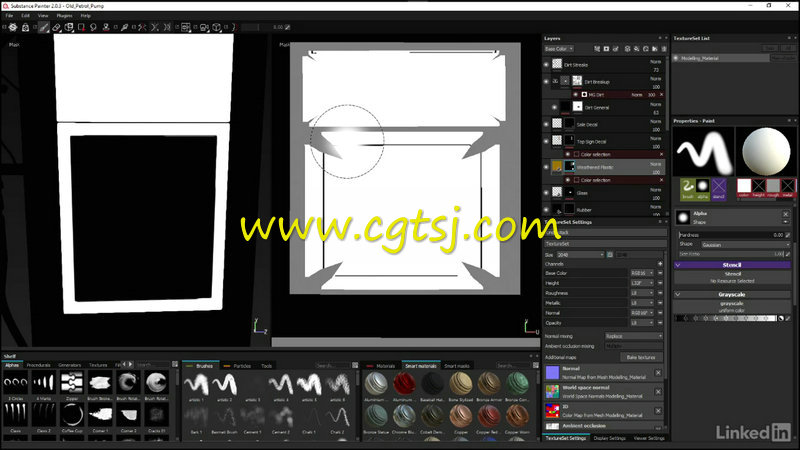Click the channel link icon beside the Size dropdown

pos(610,255)
